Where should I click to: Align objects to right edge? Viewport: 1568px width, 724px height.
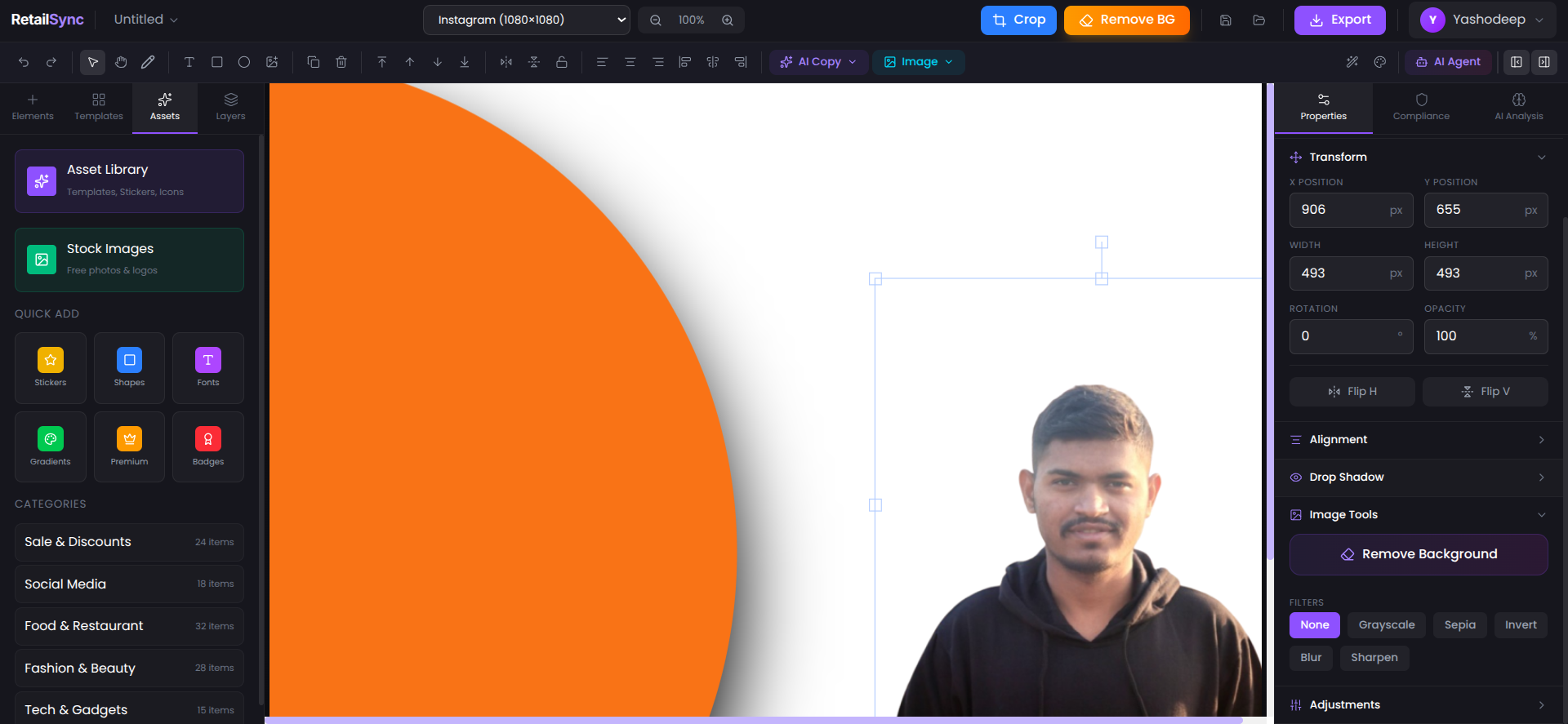coord(741,62)
